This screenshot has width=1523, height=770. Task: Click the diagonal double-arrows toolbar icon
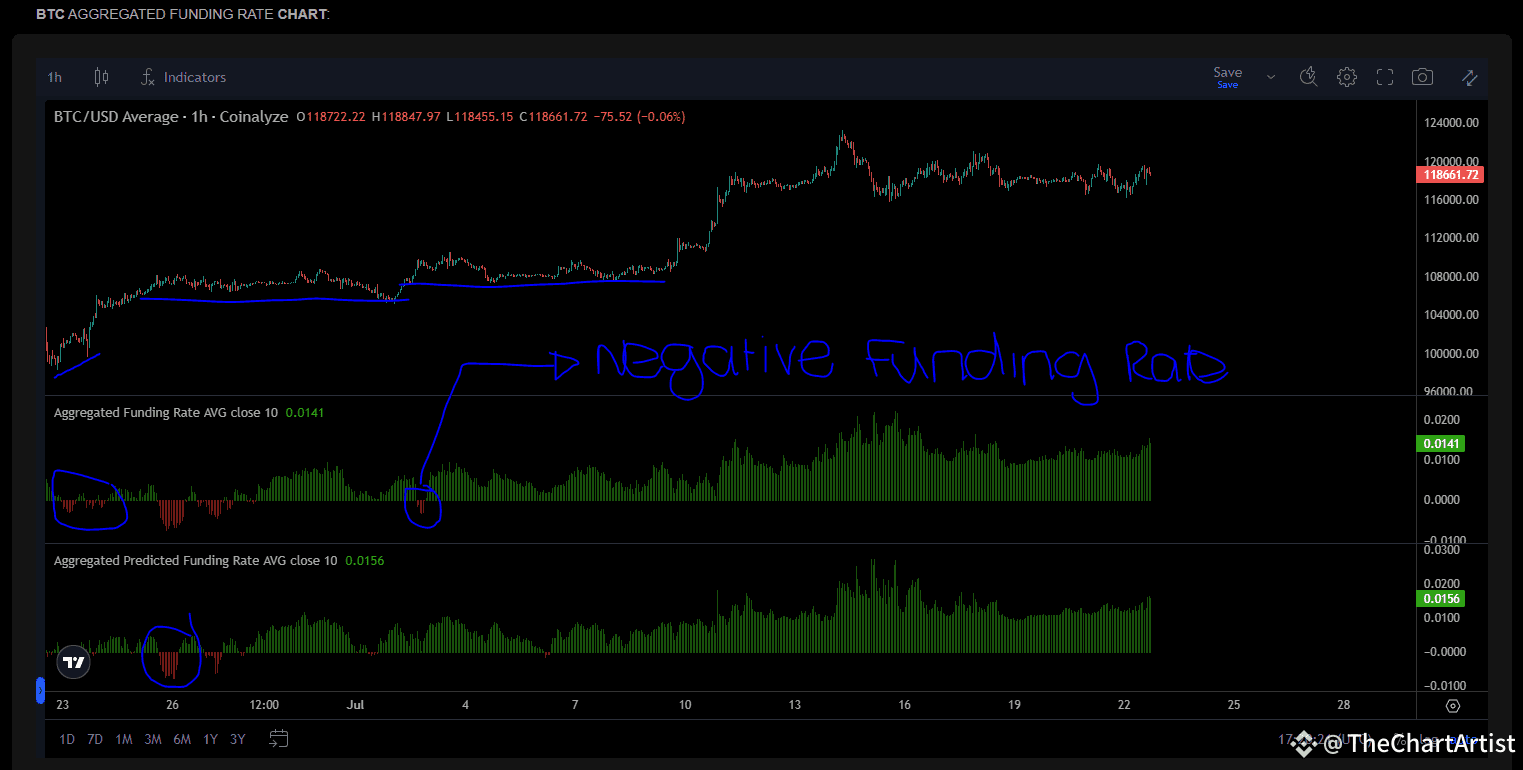(x=1469, y=77)
